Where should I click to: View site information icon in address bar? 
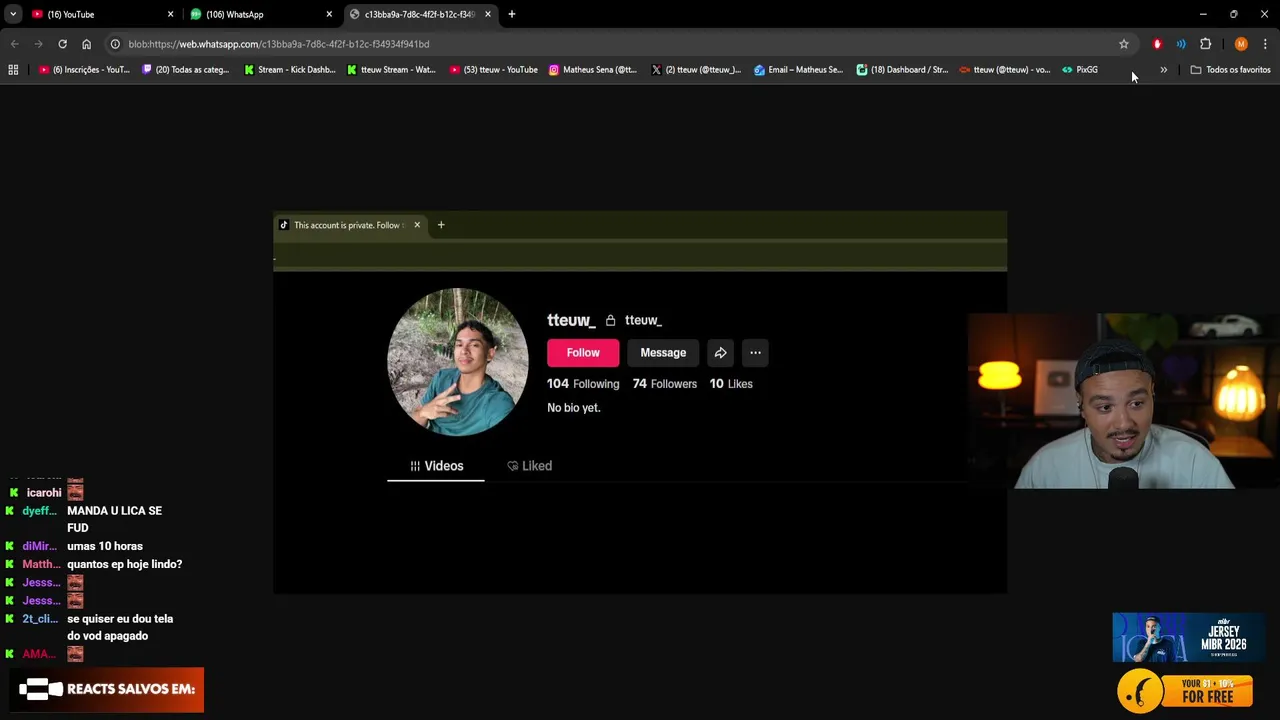pos(115,44)
